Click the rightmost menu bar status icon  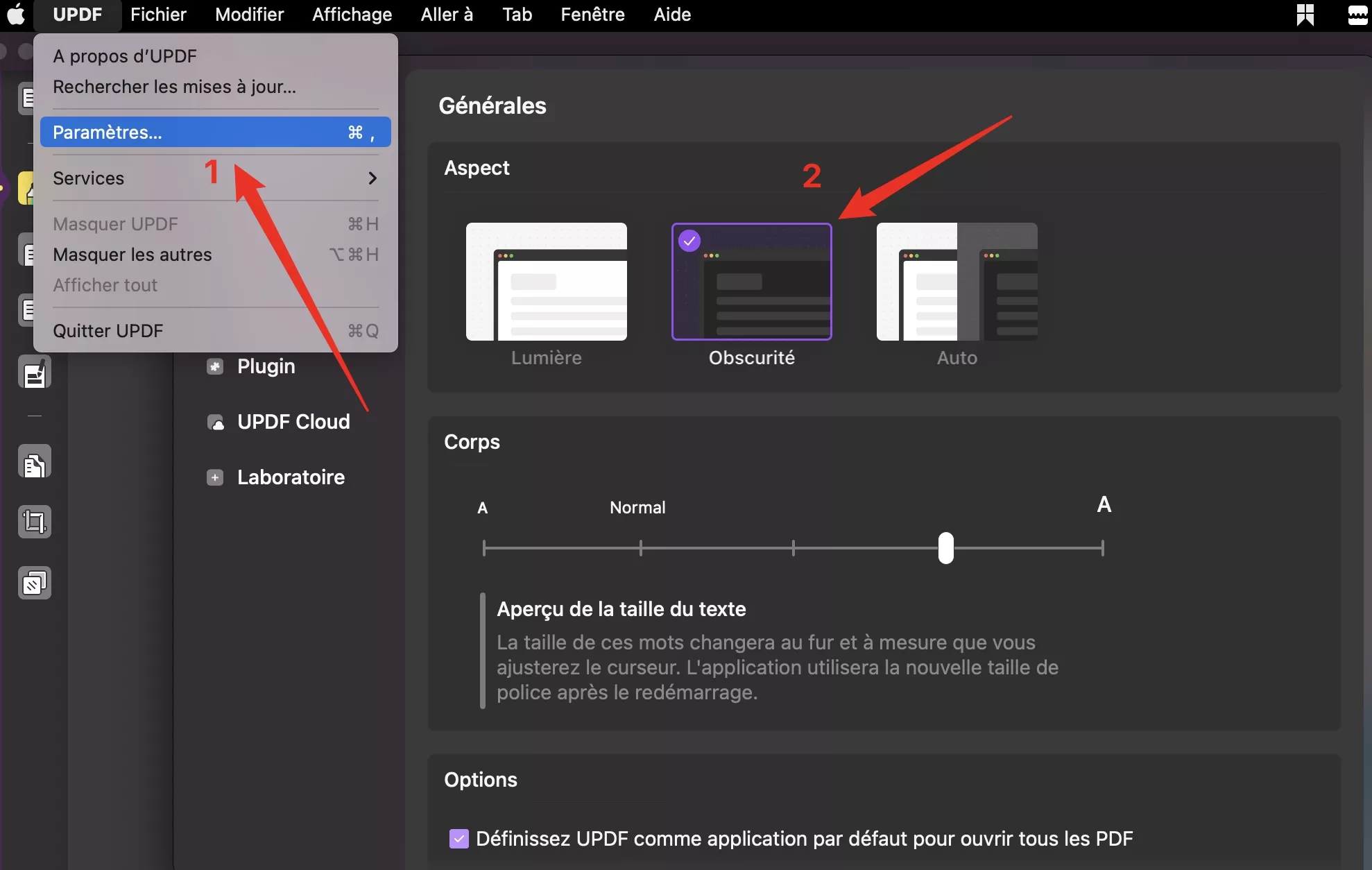click(1357, 15)
